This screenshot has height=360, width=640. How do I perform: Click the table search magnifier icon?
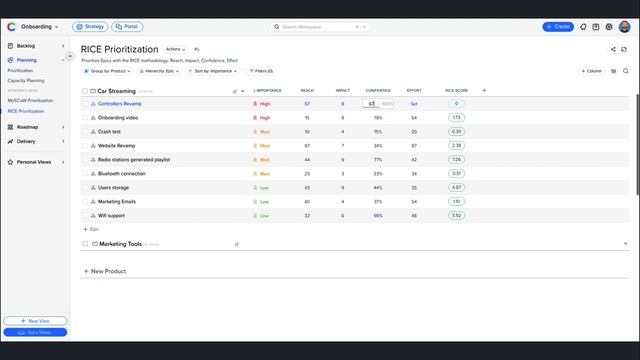click(x=626, y=71)
